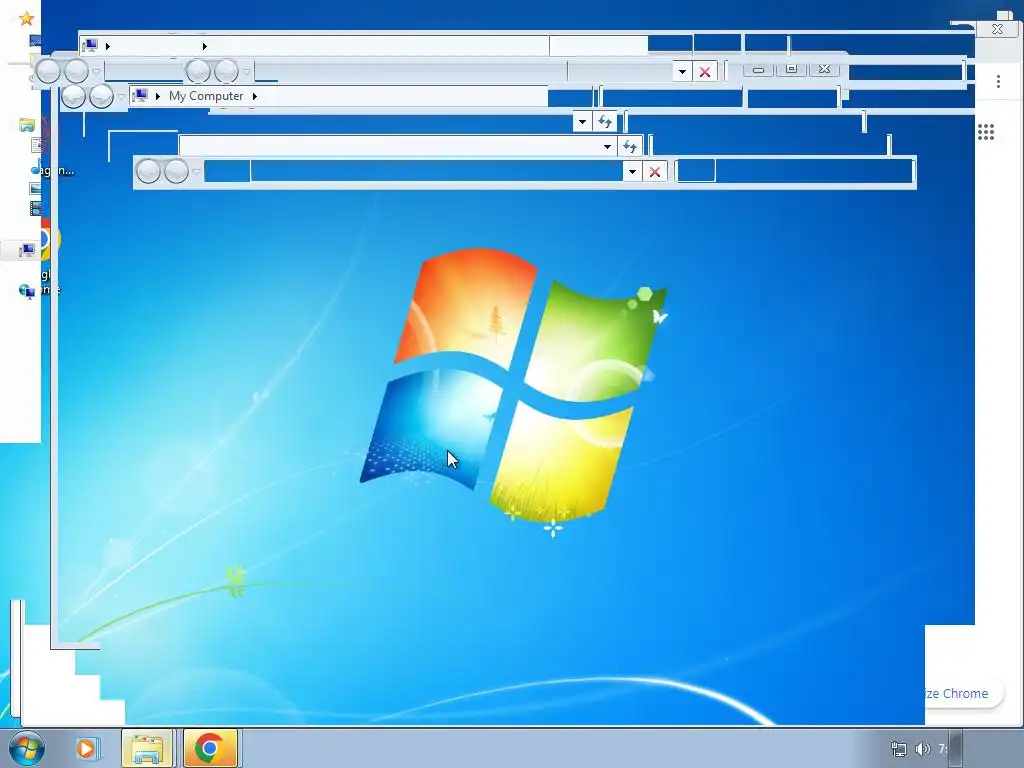The width and height of the screenshot is (1024, 768).
Task: Select the Libraries icon in the navigation pane
Action: (x=27, y=125)
